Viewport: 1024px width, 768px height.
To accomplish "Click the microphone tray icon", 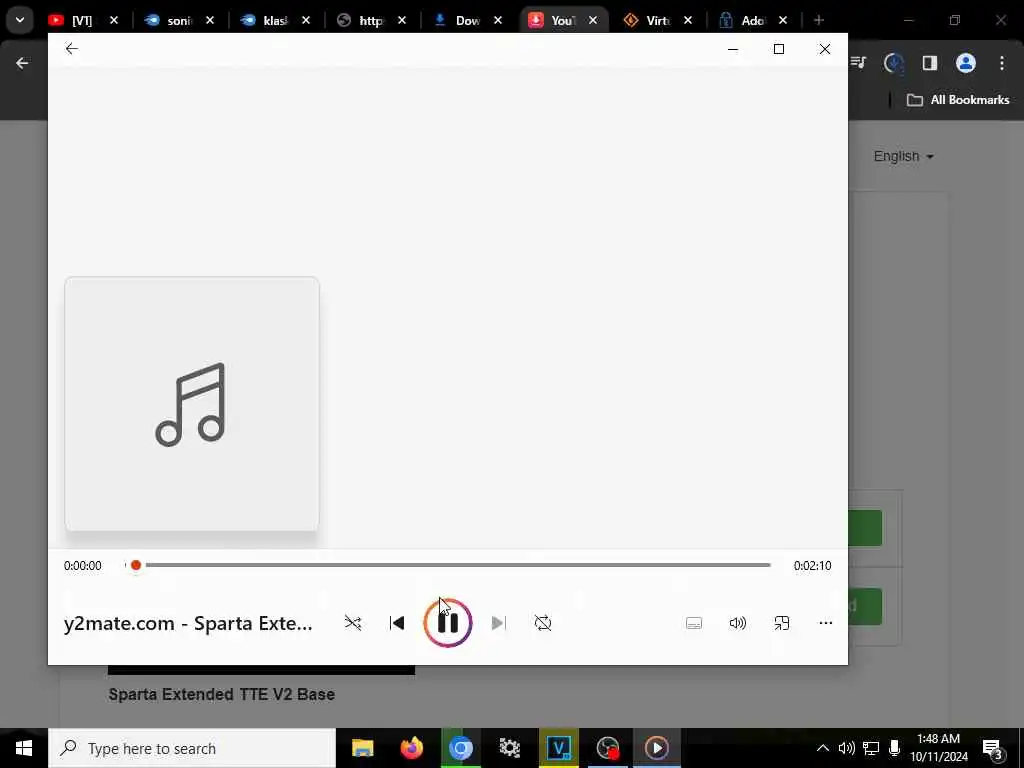I will pyautogui.click(x=895, y=748).
